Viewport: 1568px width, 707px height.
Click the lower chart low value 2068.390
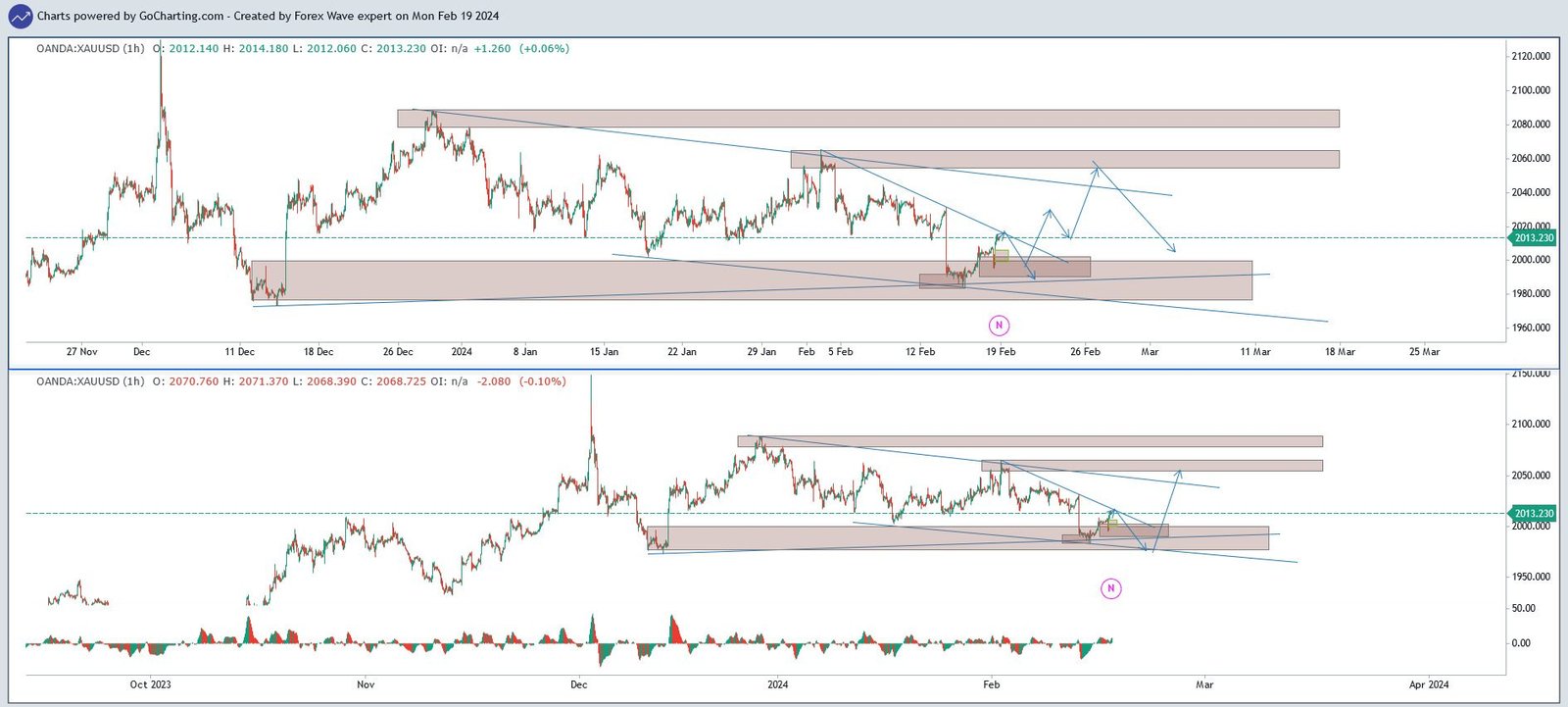point(331,381)
